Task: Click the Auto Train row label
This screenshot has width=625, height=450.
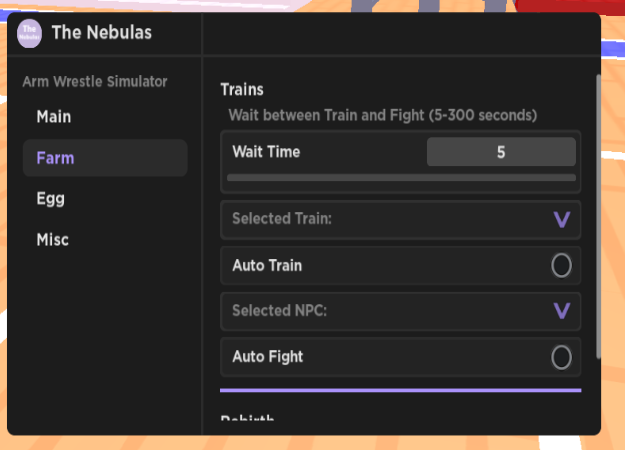Action: (x=267, y=265)
